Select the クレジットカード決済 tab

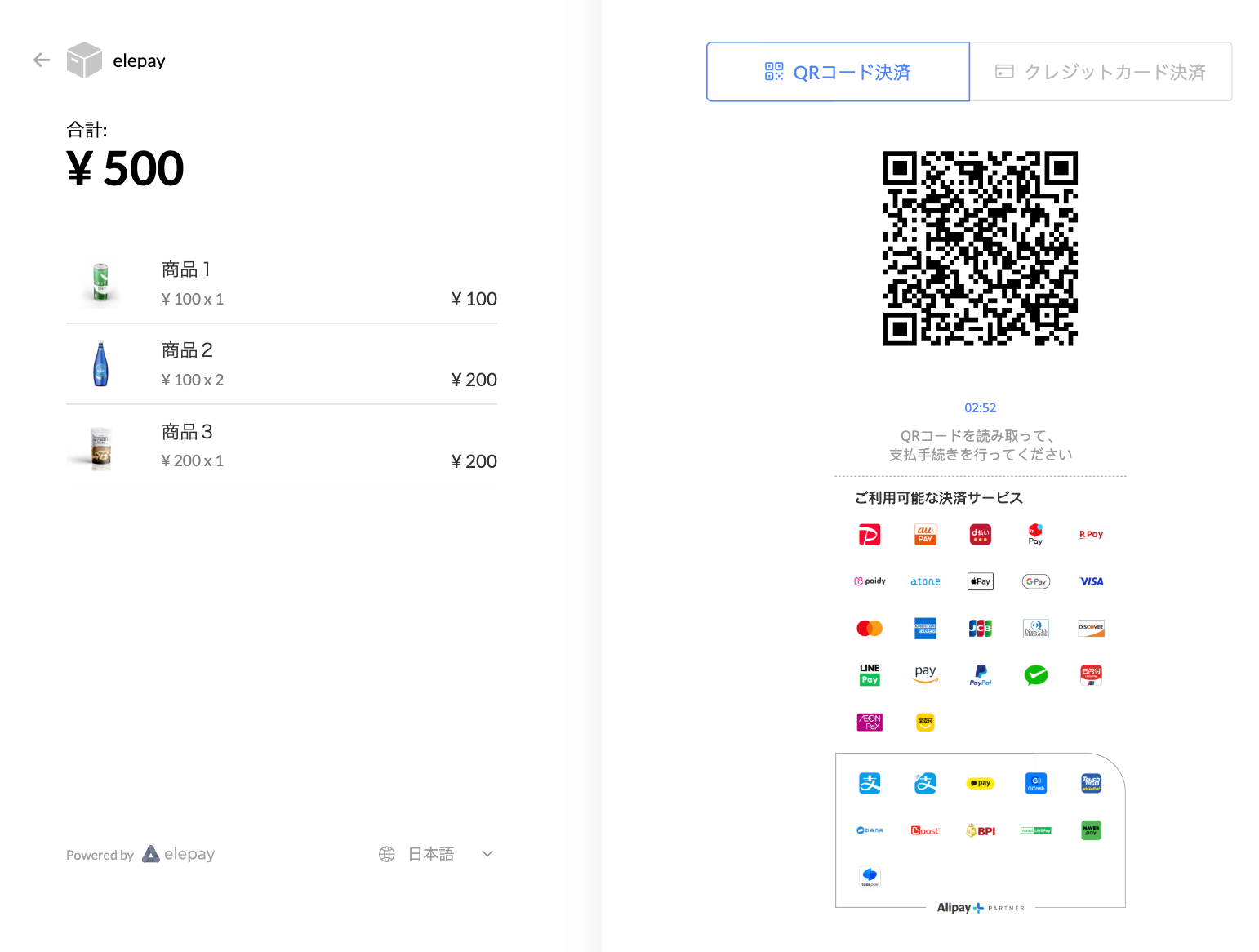pyautogui.click(x=1101, y=72)
